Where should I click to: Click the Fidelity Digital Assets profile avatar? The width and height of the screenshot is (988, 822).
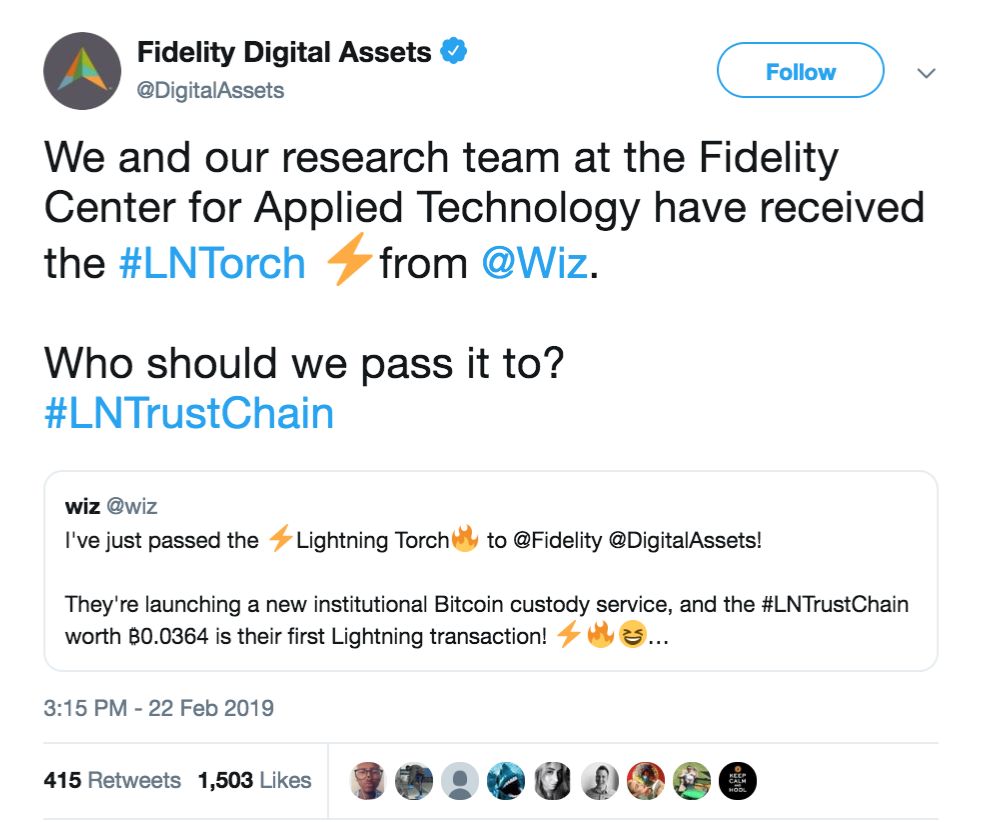(82, 71)
